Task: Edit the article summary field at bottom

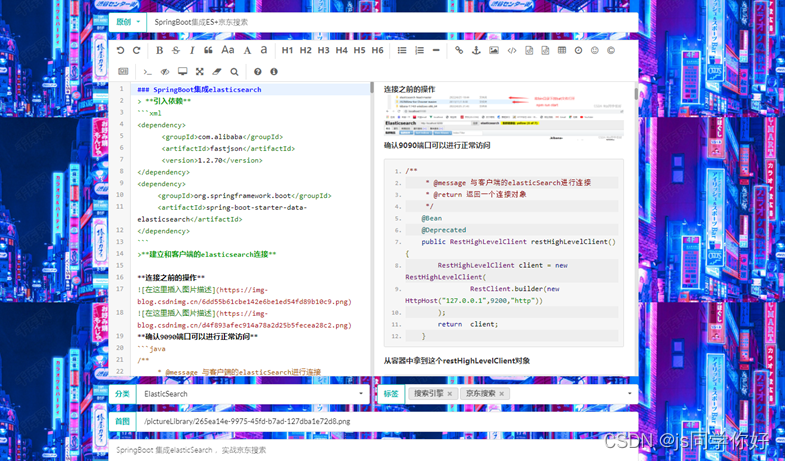Action: coord(373,450)
